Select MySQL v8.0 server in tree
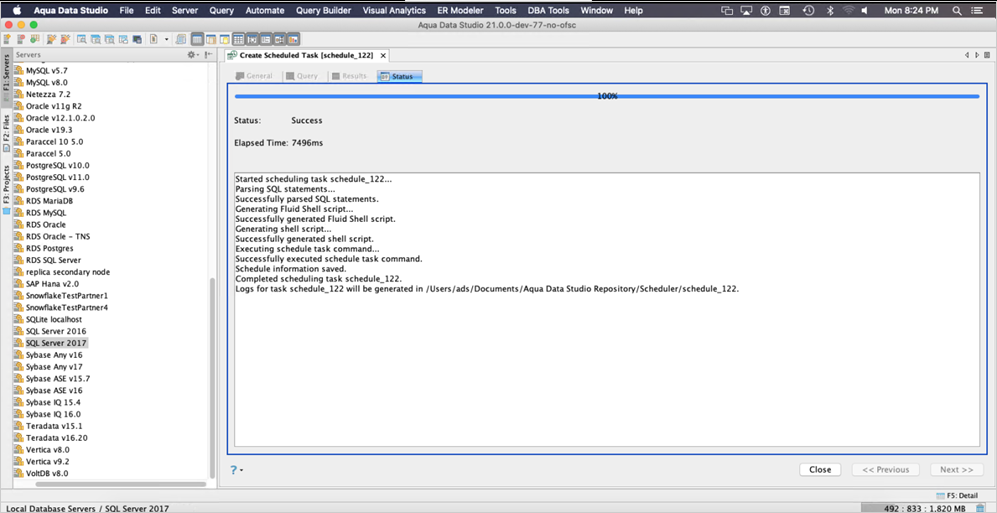997x513 pixels. point(46,83)
